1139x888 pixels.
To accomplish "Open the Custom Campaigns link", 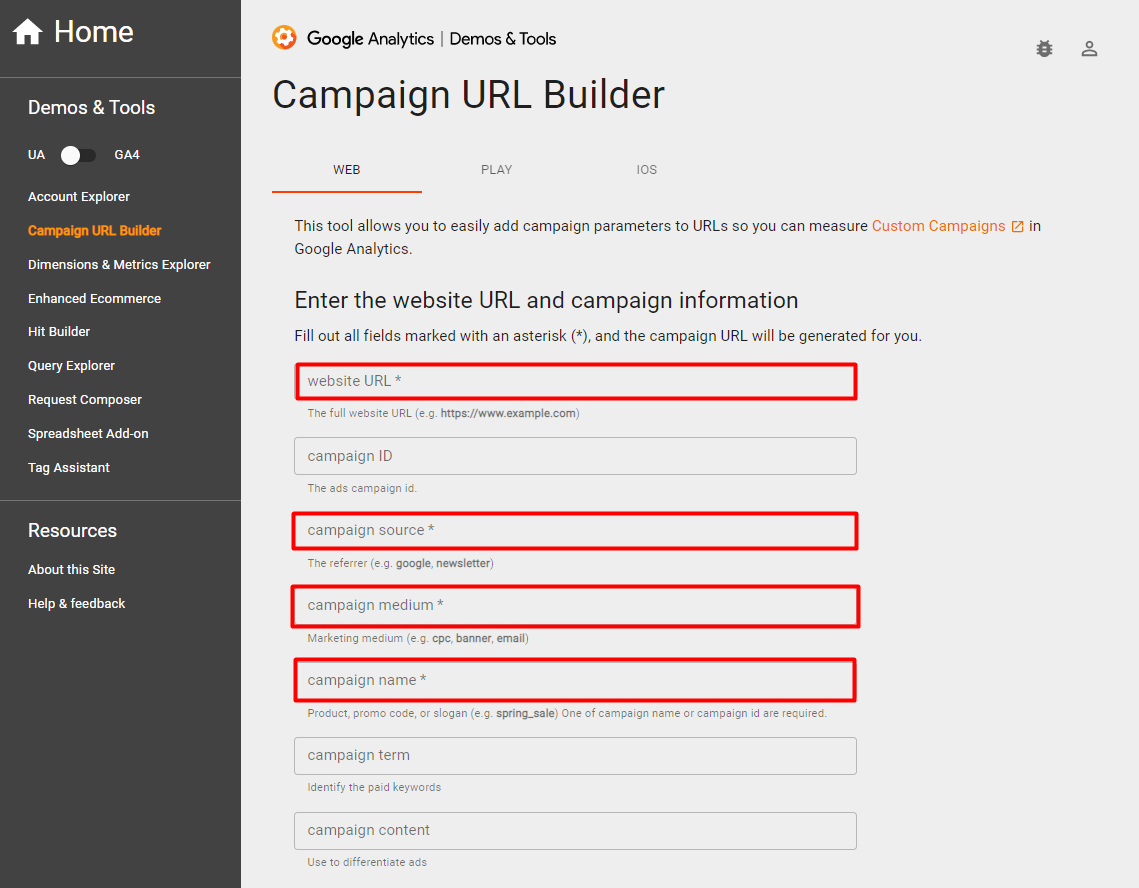I will (938, 226).
